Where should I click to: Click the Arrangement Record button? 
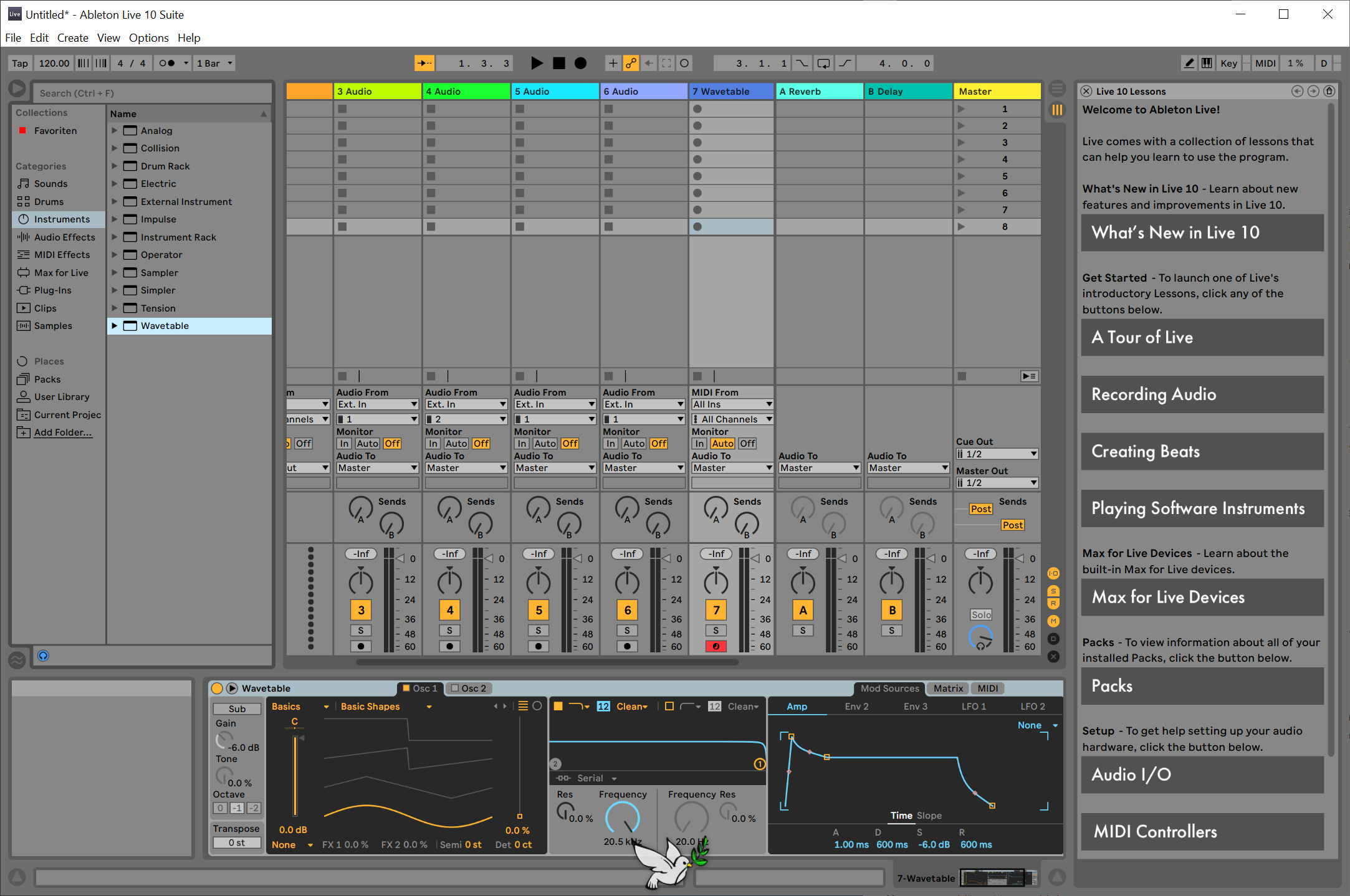coord(580,64)
